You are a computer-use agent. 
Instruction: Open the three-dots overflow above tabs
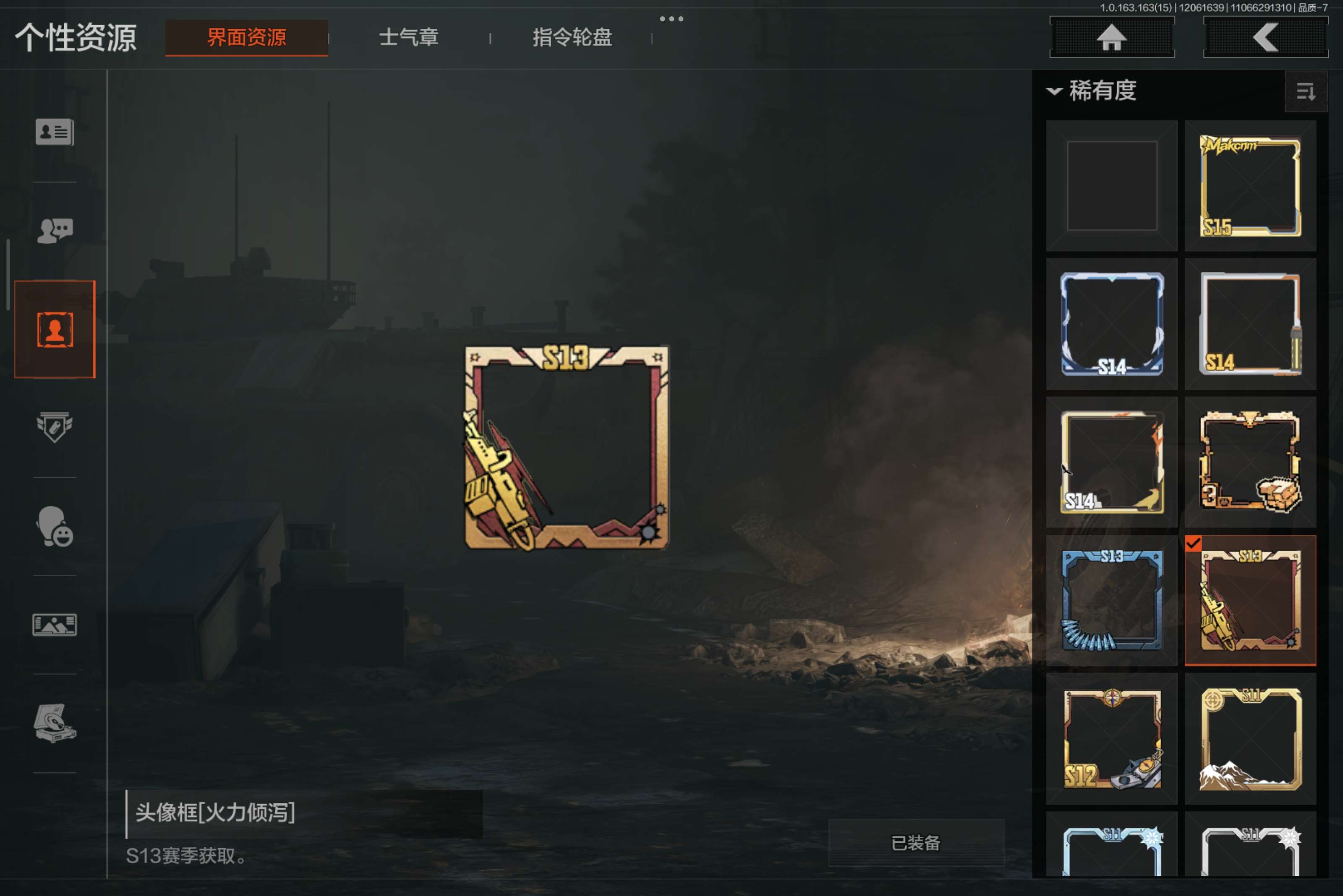pyautogui.click(x=671, y=19)
